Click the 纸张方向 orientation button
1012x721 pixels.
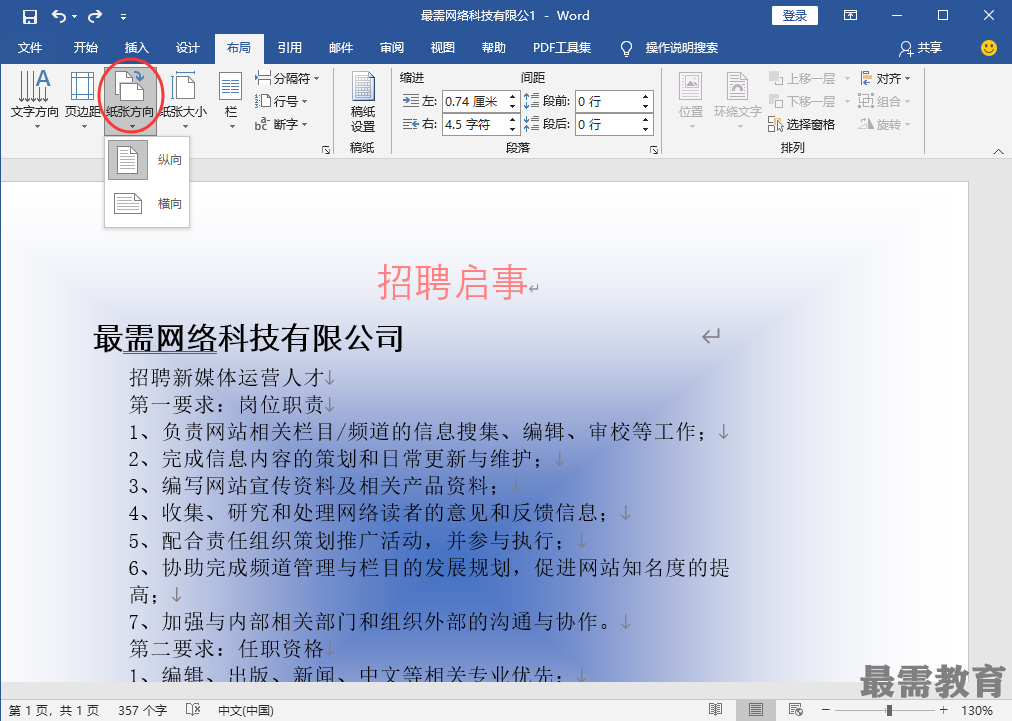pyautogui.click(x=130, y=99)
